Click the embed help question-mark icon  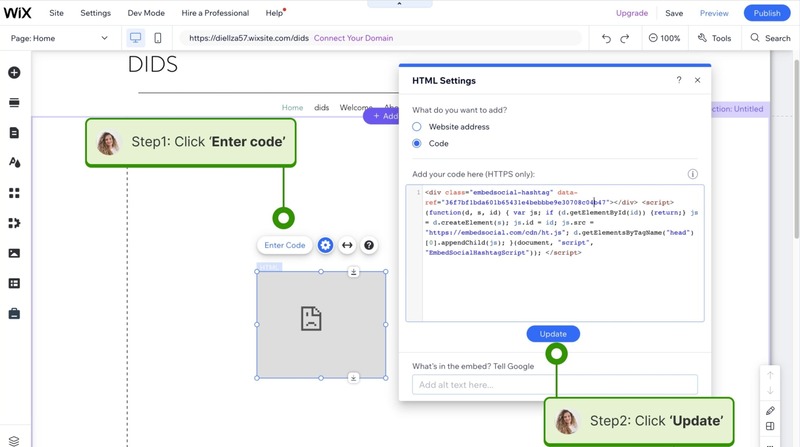coord(369,245)
